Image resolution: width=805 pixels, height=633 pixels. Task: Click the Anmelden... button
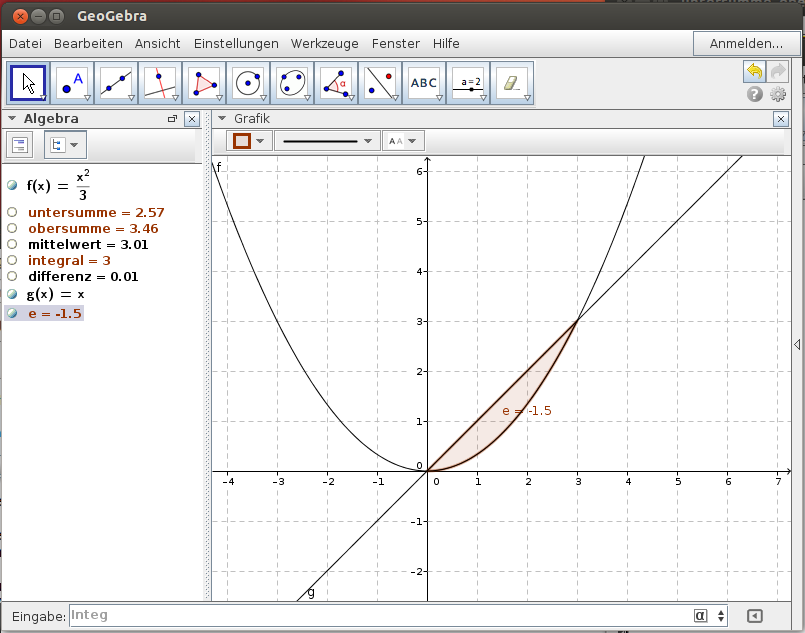point(746,44)
